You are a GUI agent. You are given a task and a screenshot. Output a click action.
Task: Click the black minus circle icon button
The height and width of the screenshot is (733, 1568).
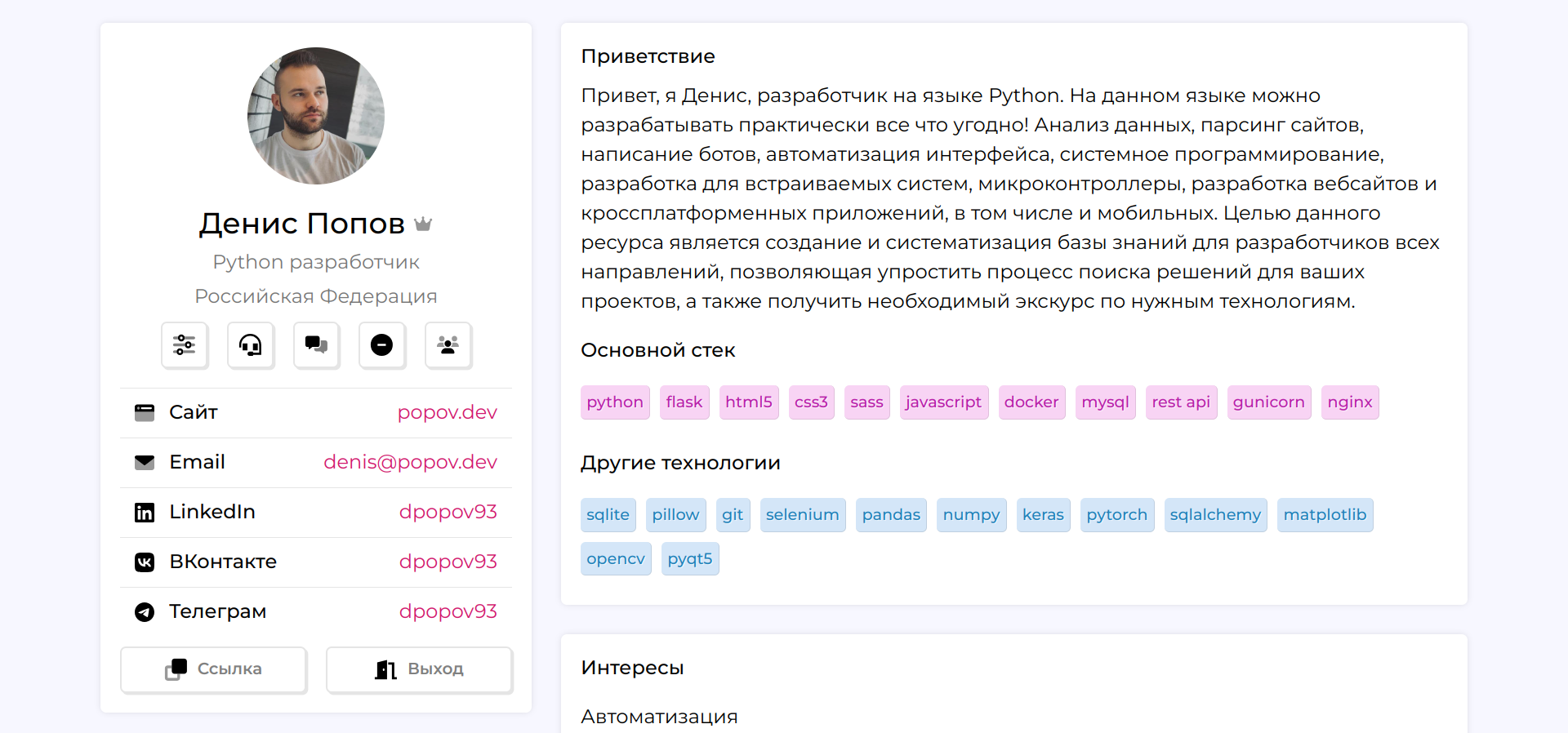(382, 345)
